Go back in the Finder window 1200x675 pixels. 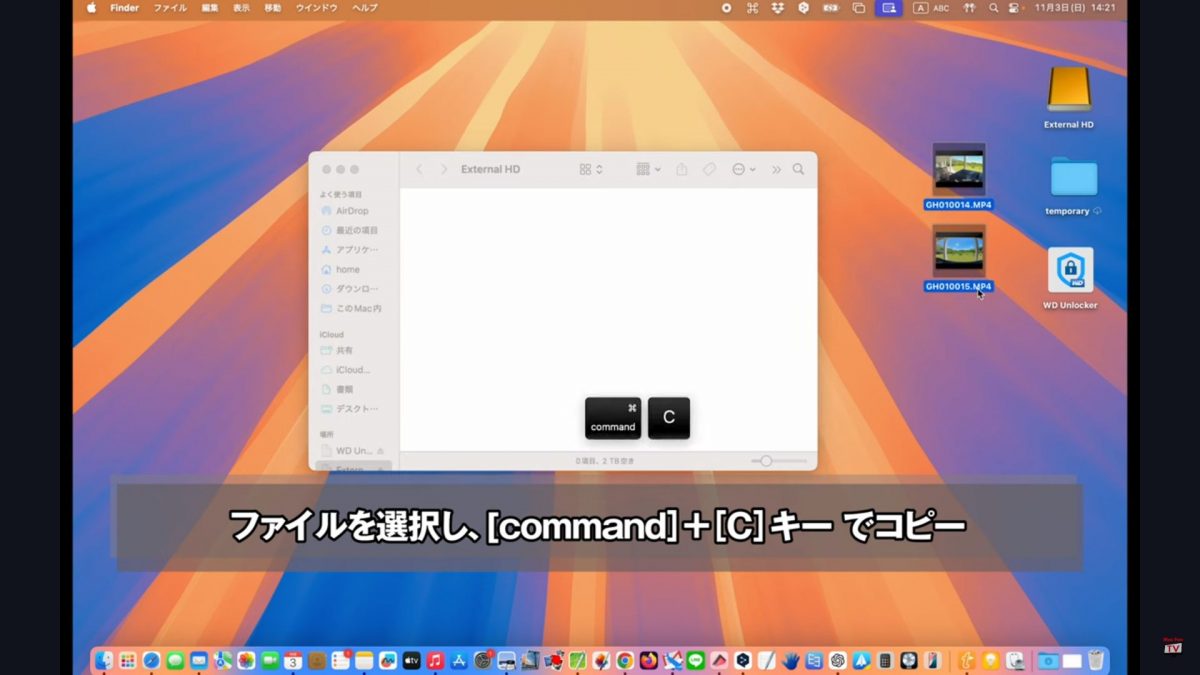click(419, 170)
